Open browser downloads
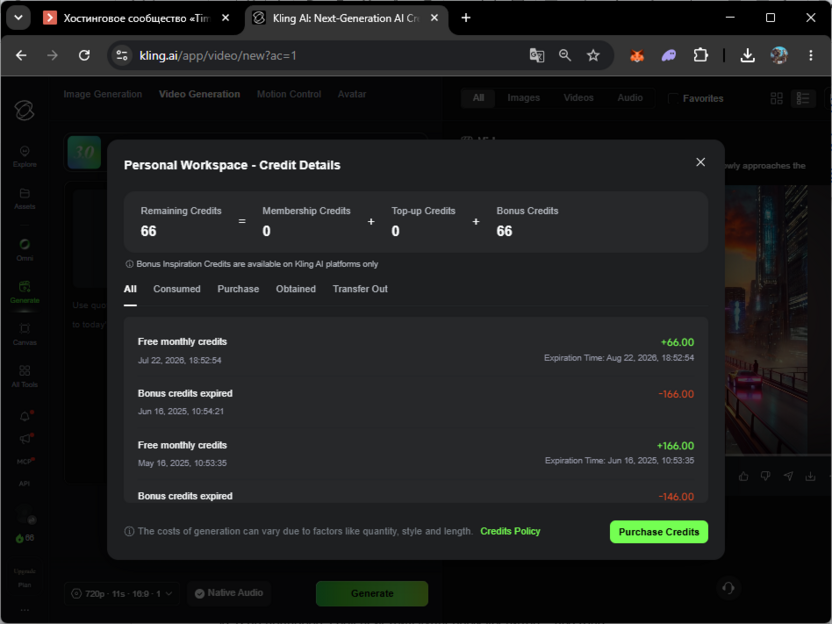This screenshot has height=624, width=832. [747, 55]
